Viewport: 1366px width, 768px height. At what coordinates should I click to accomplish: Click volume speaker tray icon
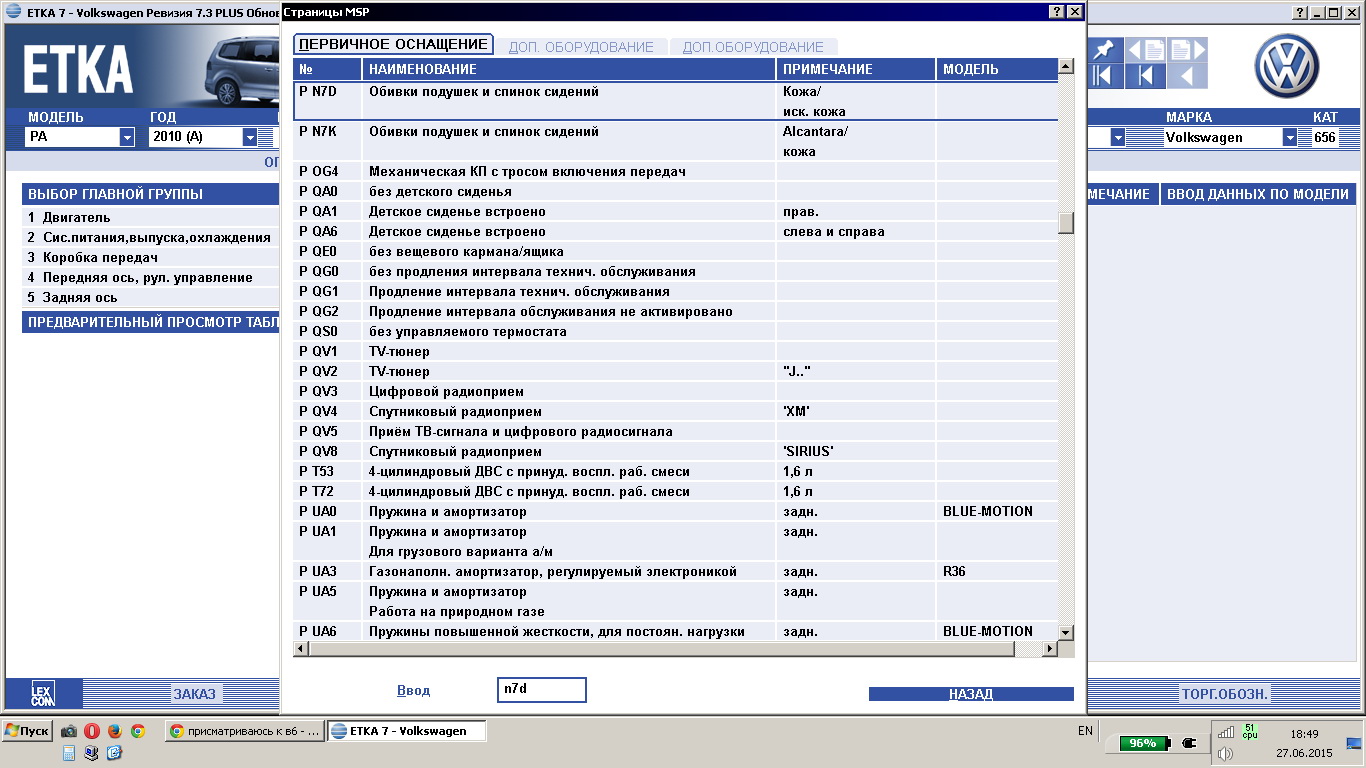click(x=1225, y=754)
